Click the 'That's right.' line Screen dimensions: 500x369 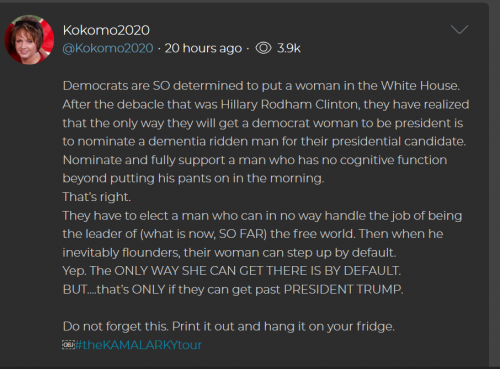[x=97, y=197]
